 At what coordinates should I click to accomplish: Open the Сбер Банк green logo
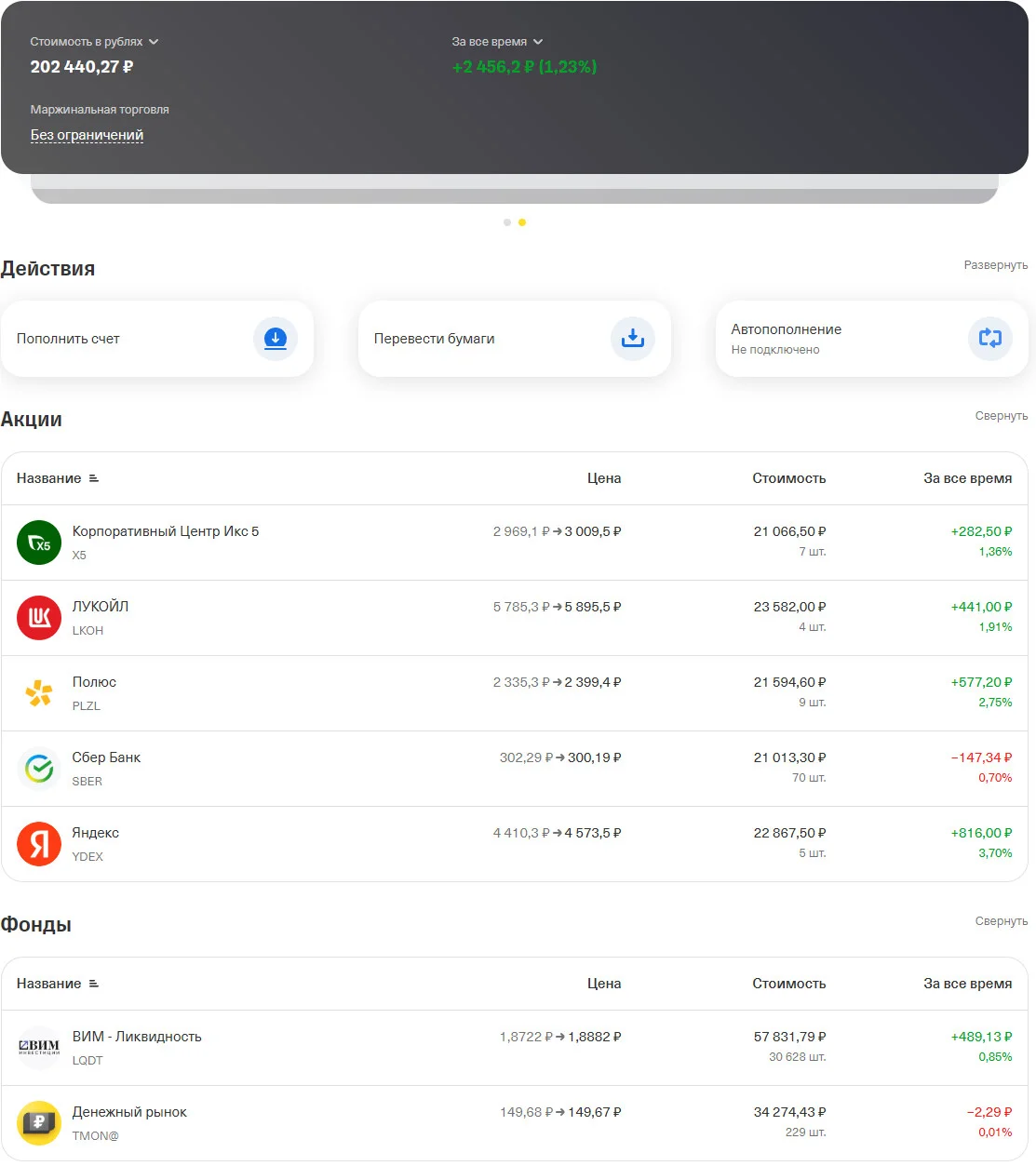coord(39,769)
